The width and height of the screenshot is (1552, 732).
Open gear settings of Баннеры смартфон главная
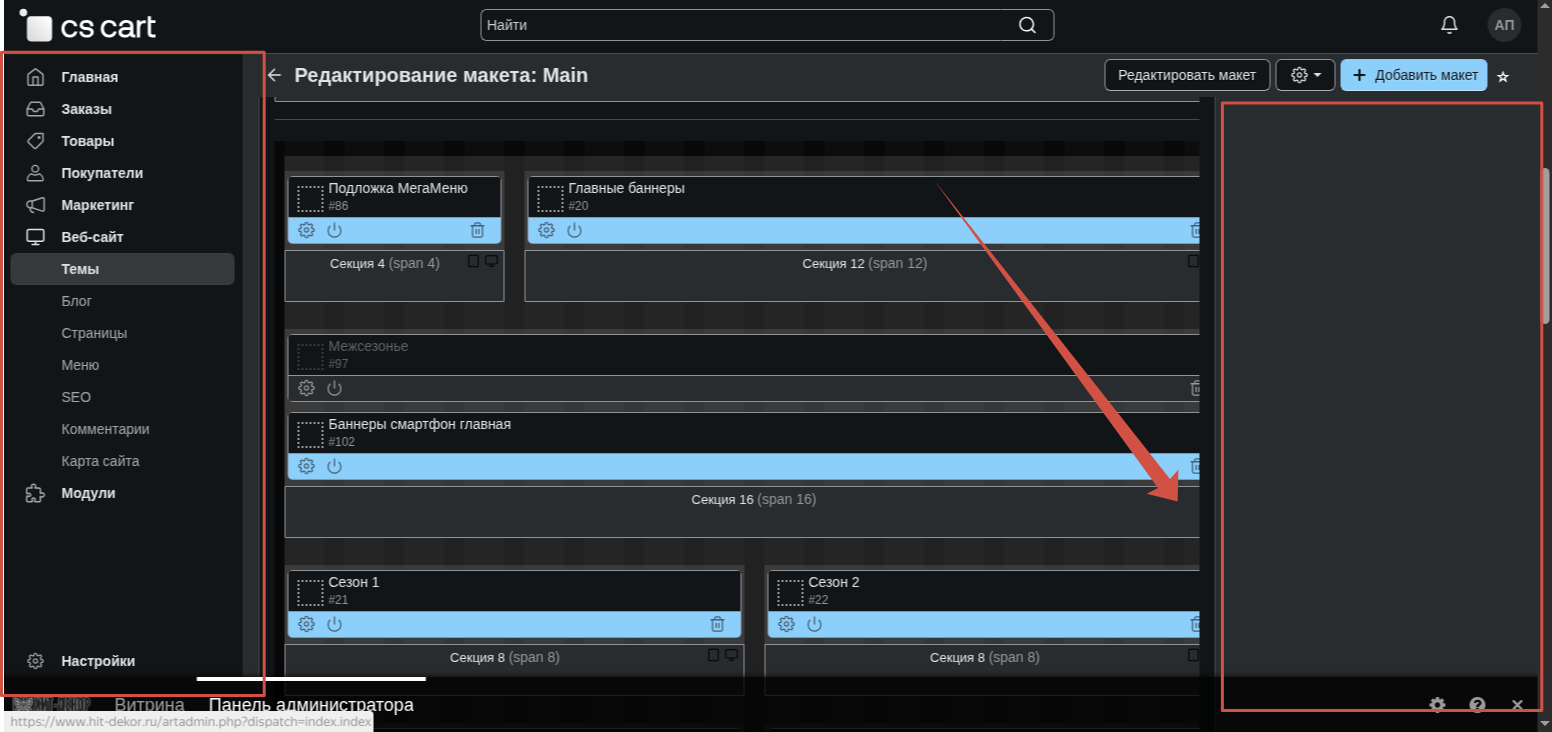pos(307,466)
